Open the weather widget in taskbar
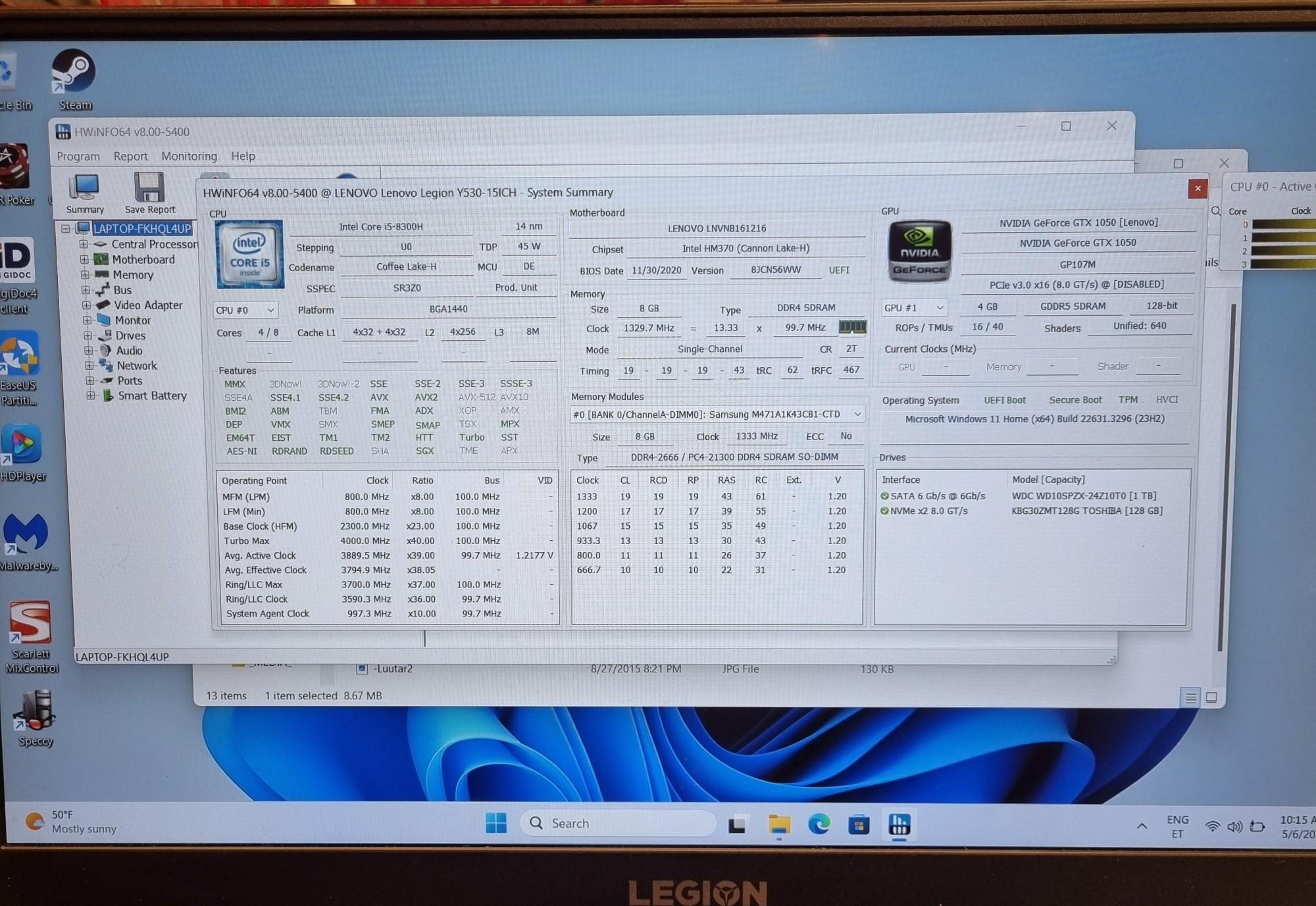This screenshot has width=1316, height=906. click(x=71, y=822)
